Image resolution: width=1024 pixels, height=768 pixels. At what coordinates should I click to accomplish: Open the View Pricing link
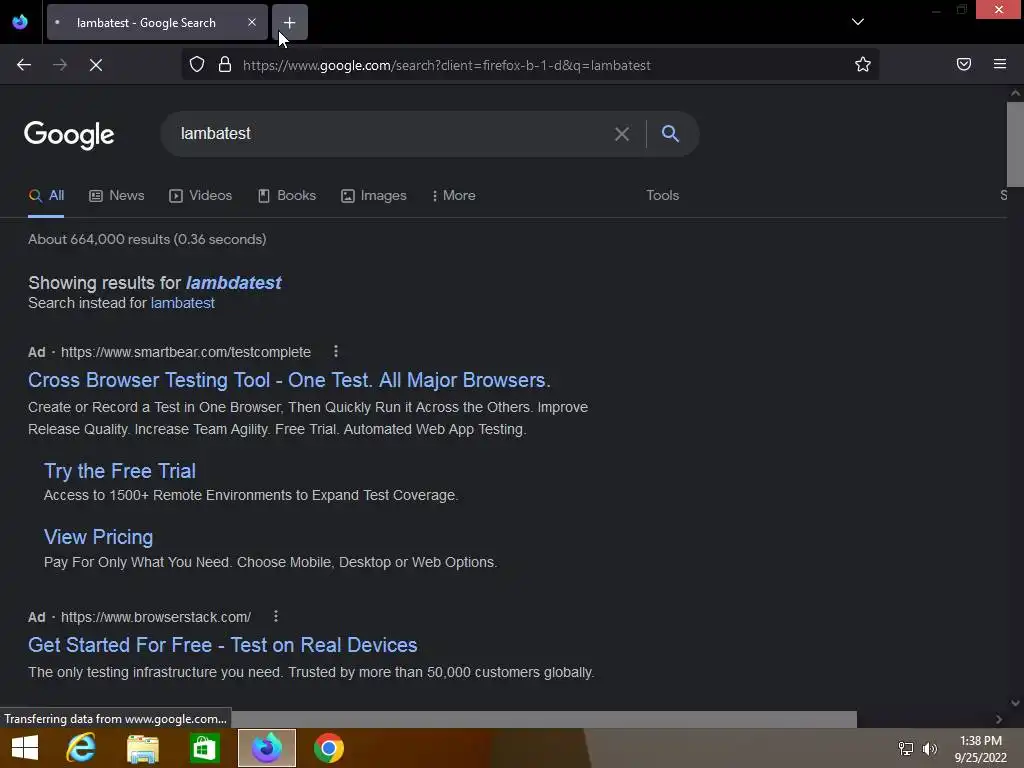(x=99, y=537)
